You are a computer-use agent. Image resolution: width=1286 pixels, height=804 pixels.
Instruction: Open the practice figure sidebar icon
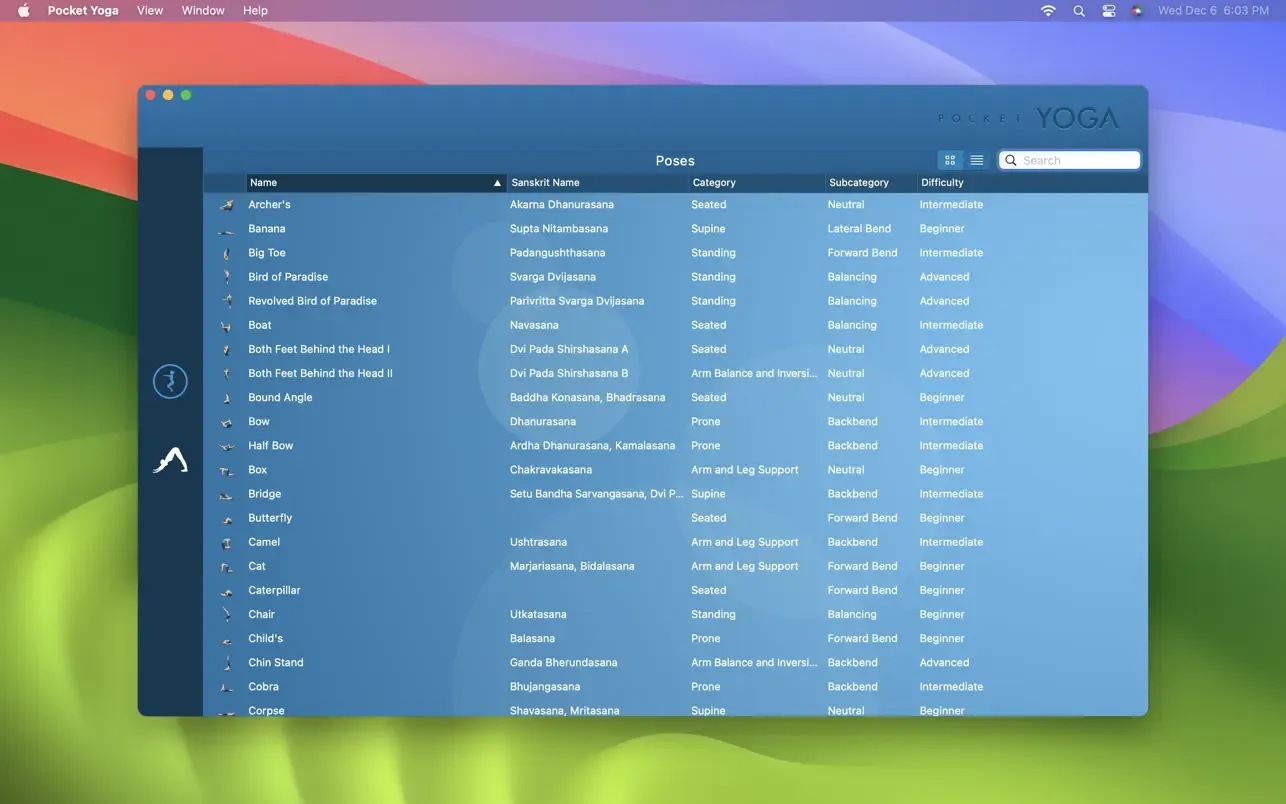click(170, 381)
